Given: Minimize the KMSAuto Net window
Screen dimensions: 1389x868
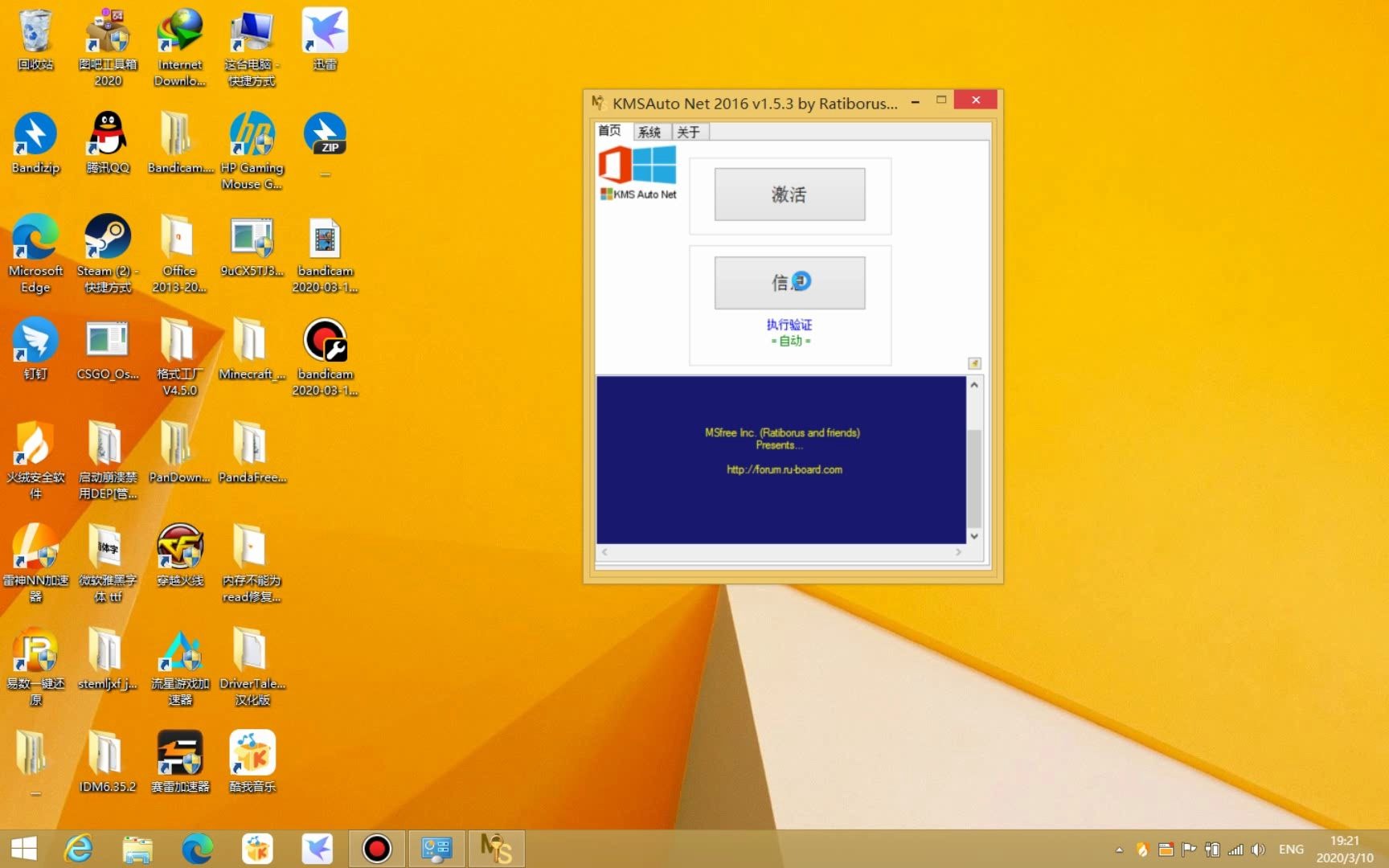Looking at the screenshot, I should click(x=916, y=101).
